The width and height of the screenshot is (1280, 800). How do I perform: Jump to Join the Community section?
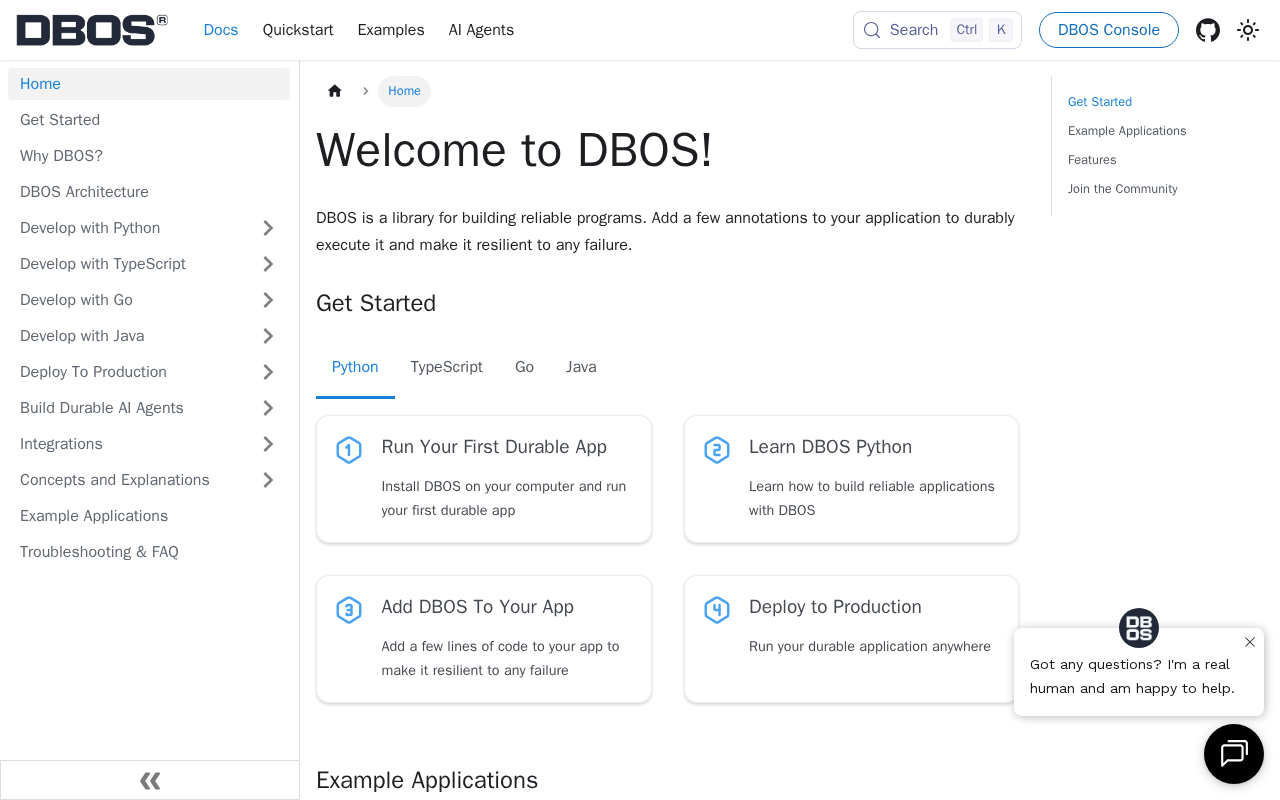click(x=1123, y=189)
